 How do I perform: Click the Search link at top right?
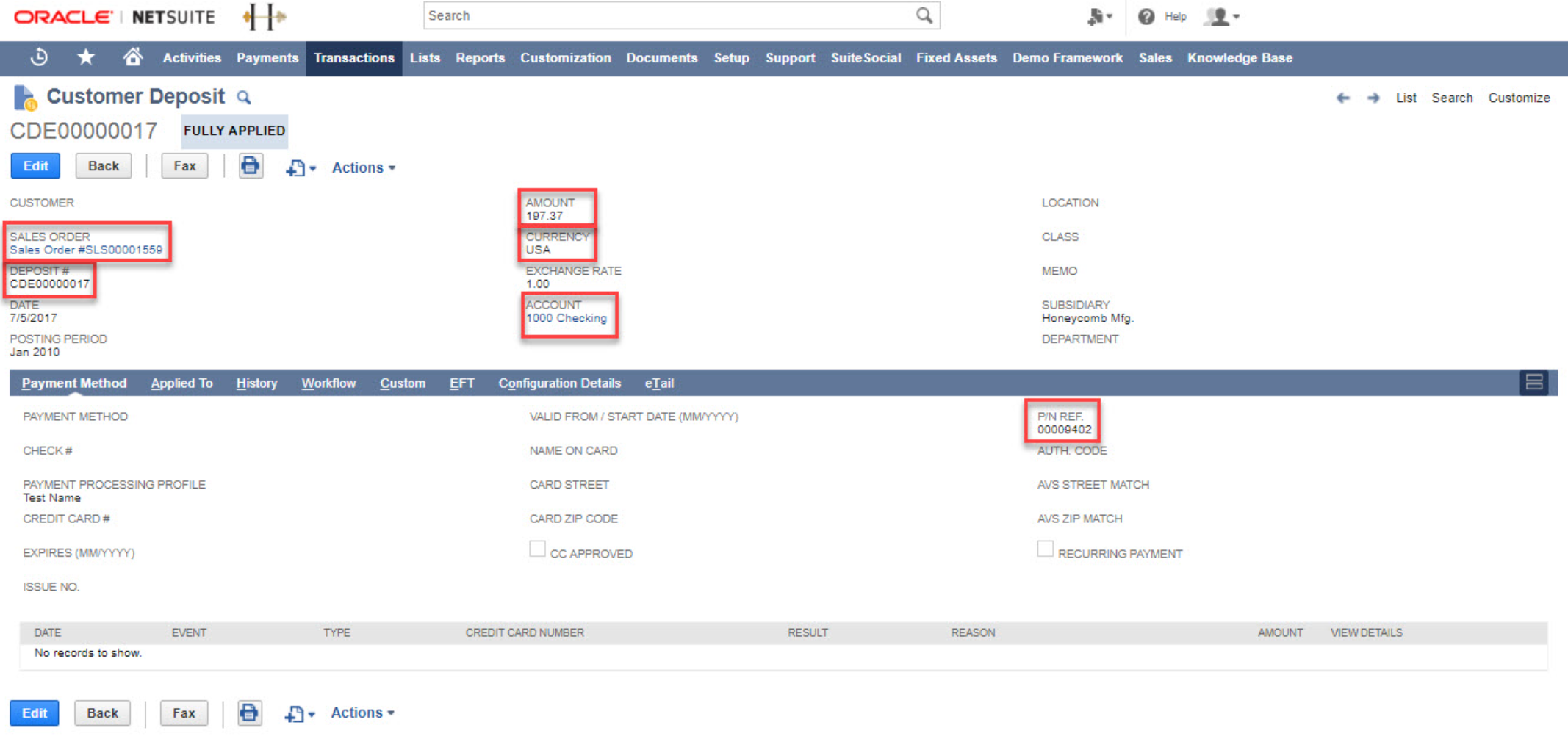[x=1452, y=98]
